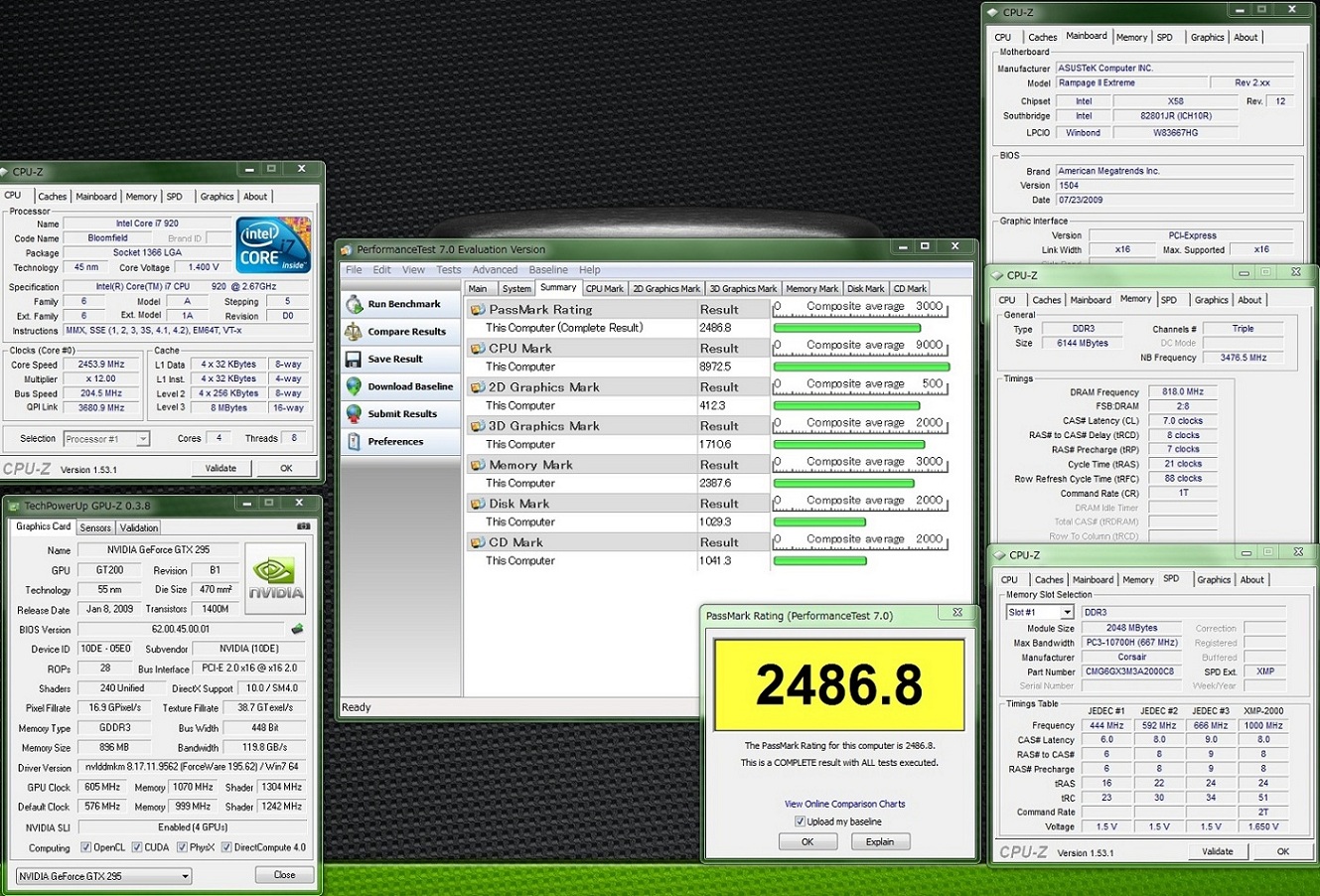Open the Advanced menu in PerformanceTest
Viewport: 1320px width, 896px height.
click(495, 270)
